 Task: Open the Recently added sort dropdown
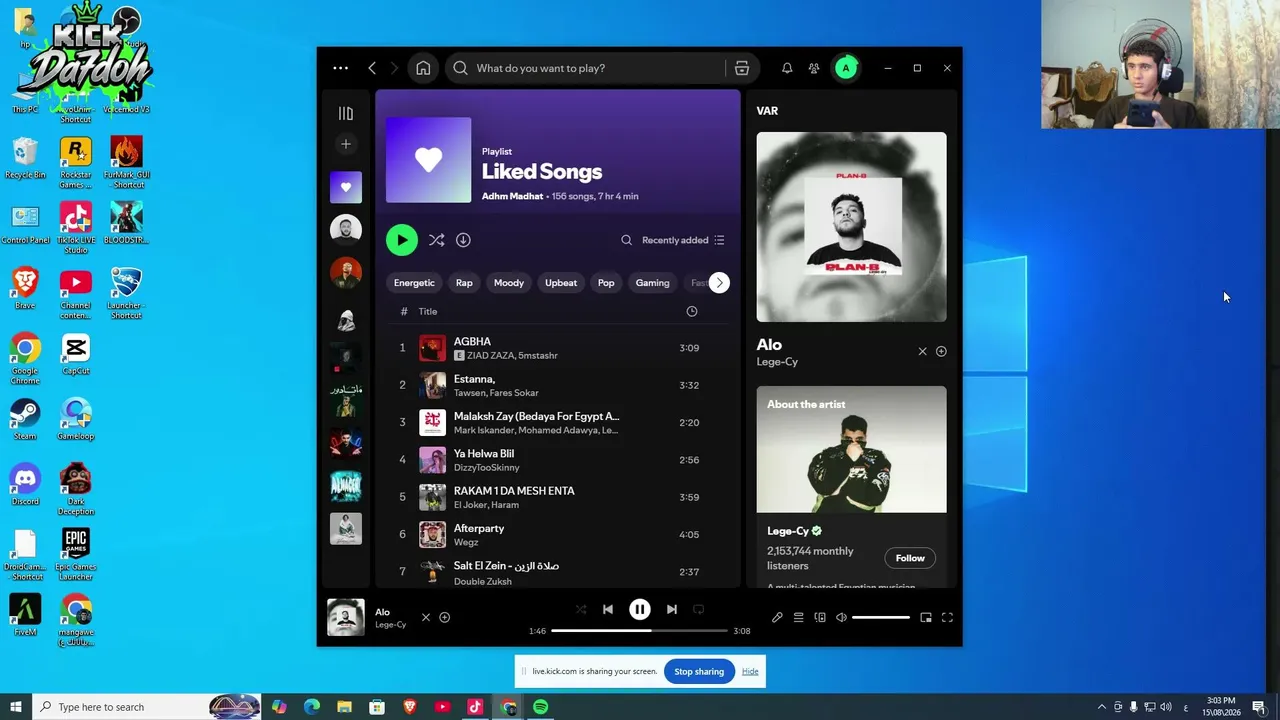683,240
